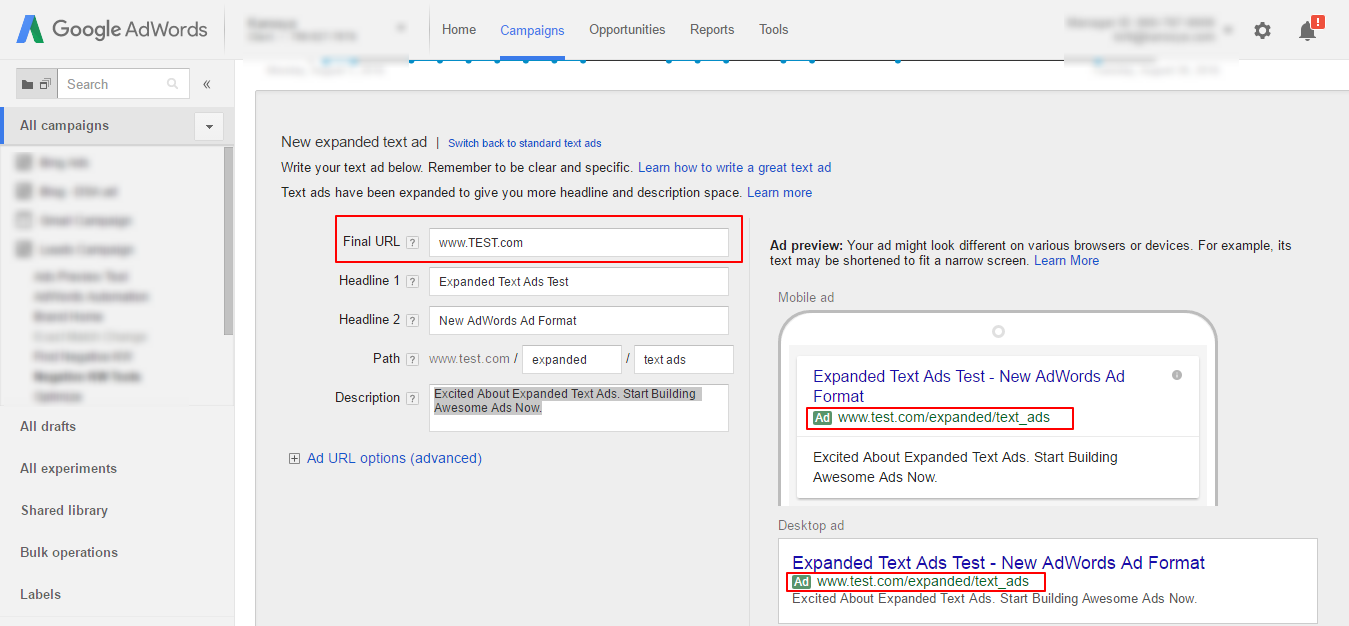The height and width of the screenshot is (626, 1349).
Task: Click the www.test.com path prefix text
Action: tap(469, 358)
